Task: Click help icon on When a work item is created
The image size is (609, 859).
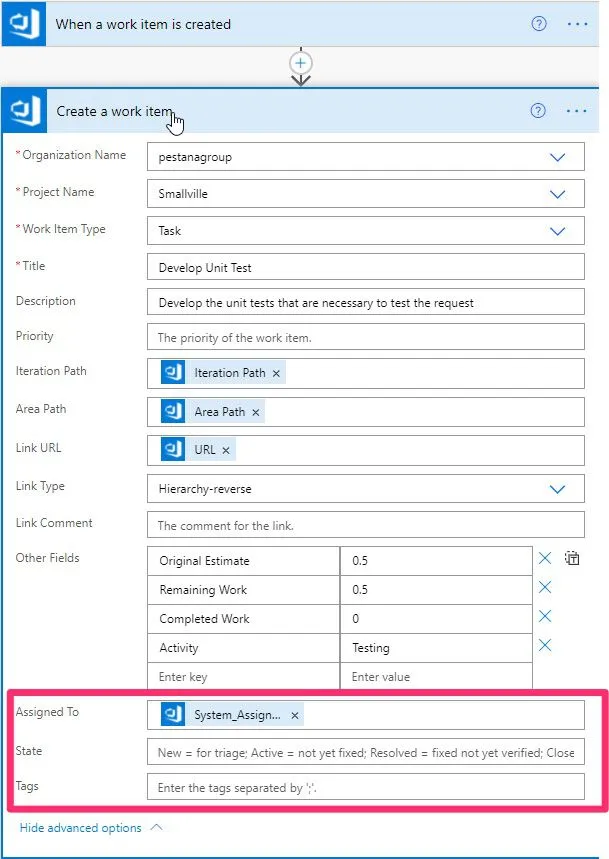Action: [538, 24]
